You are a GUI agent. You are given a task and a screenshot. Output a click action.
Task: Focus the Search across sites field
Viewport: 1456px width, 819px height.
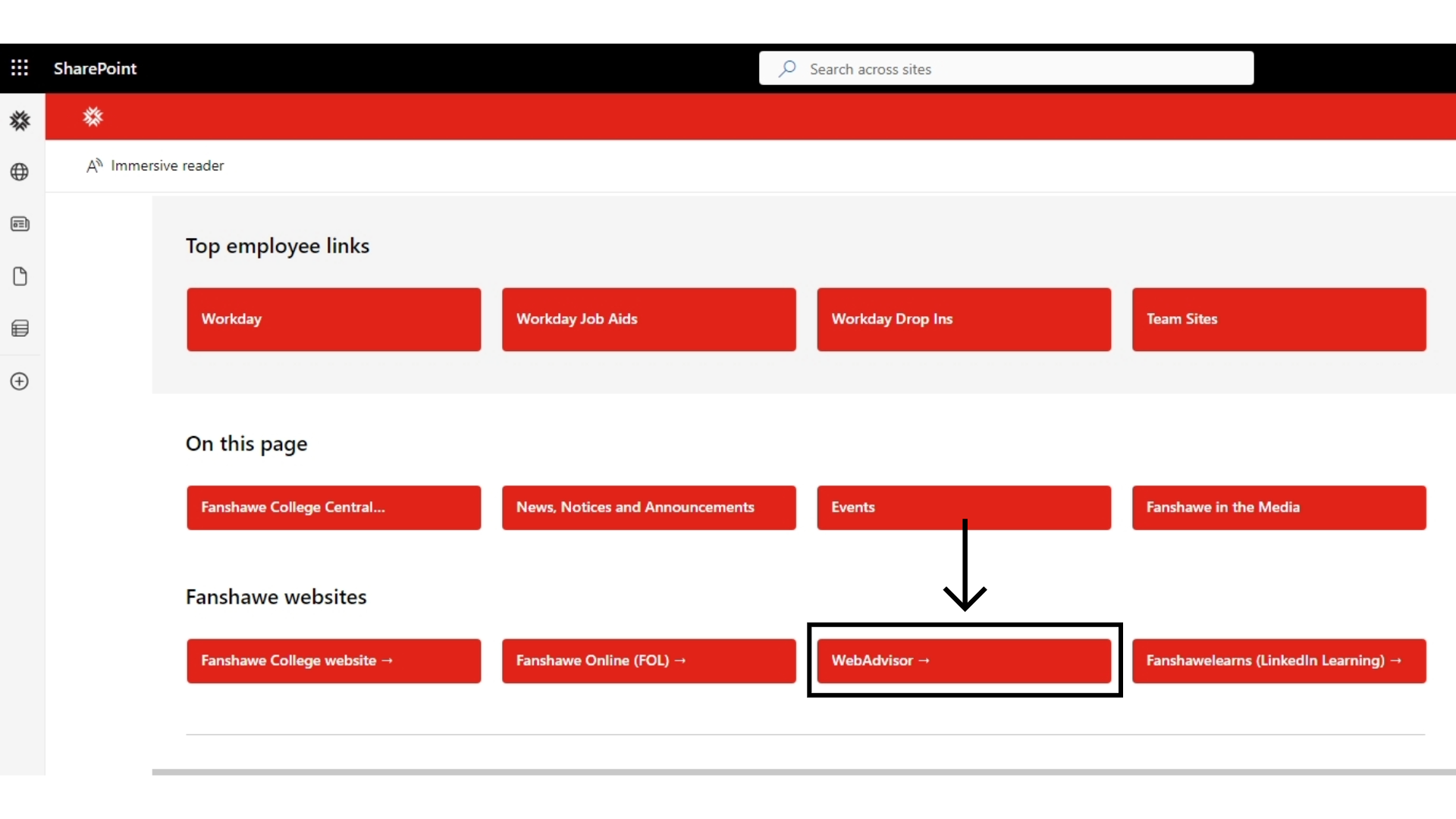1006,68
